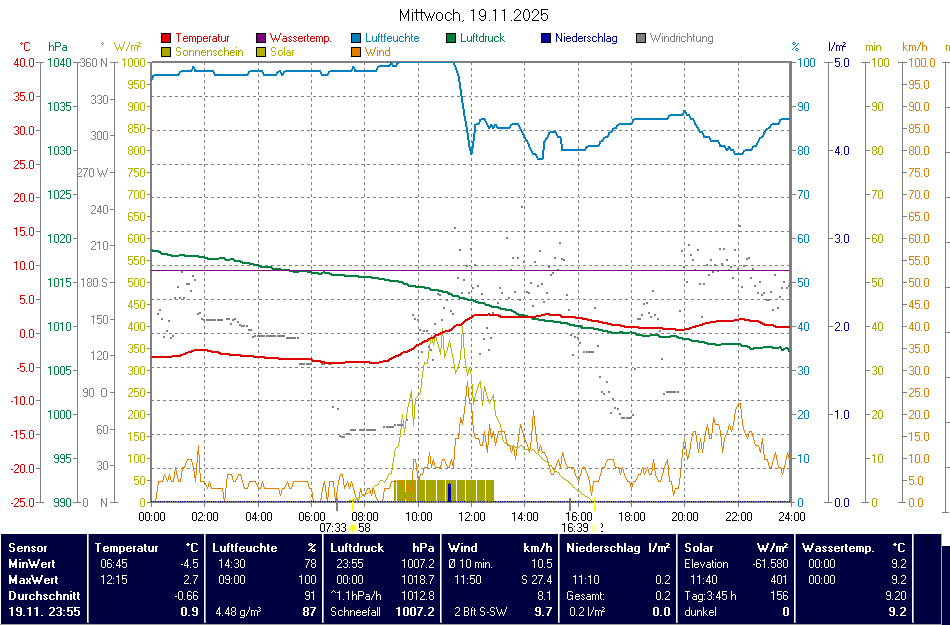This screenshot has height=625, width=950.
Task: Click the gray Windrichtung legend swatch
Action: (641, 39)
